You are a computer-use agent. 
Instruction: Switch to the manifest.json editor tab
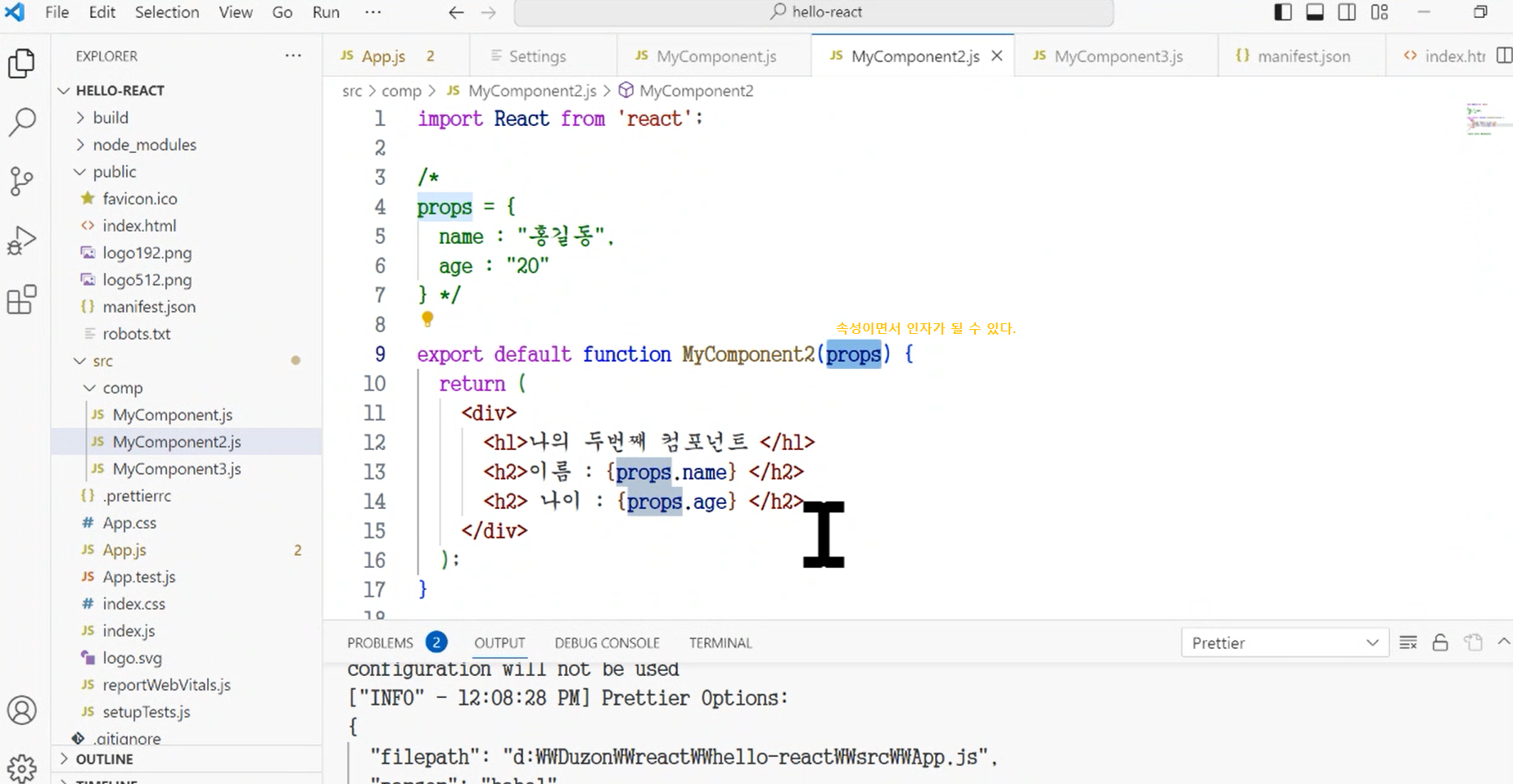[1302, 56]
